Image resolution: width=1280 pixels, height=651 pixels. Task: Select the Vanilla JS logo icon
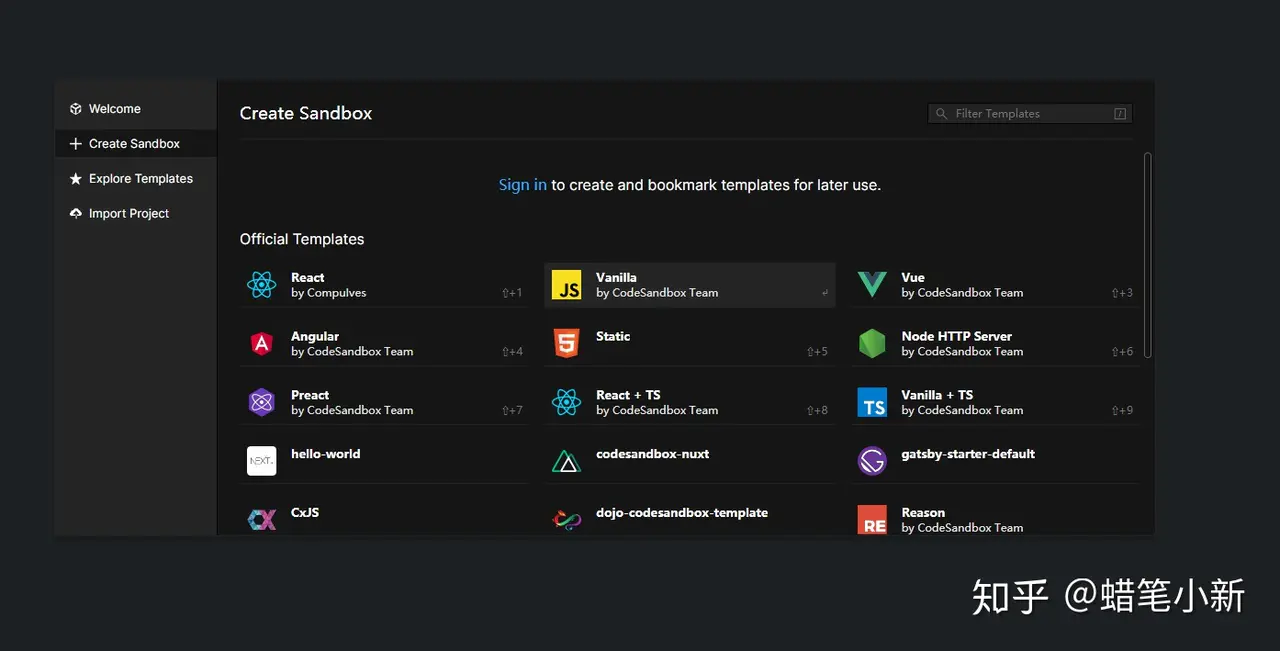(x=567, y=285)
